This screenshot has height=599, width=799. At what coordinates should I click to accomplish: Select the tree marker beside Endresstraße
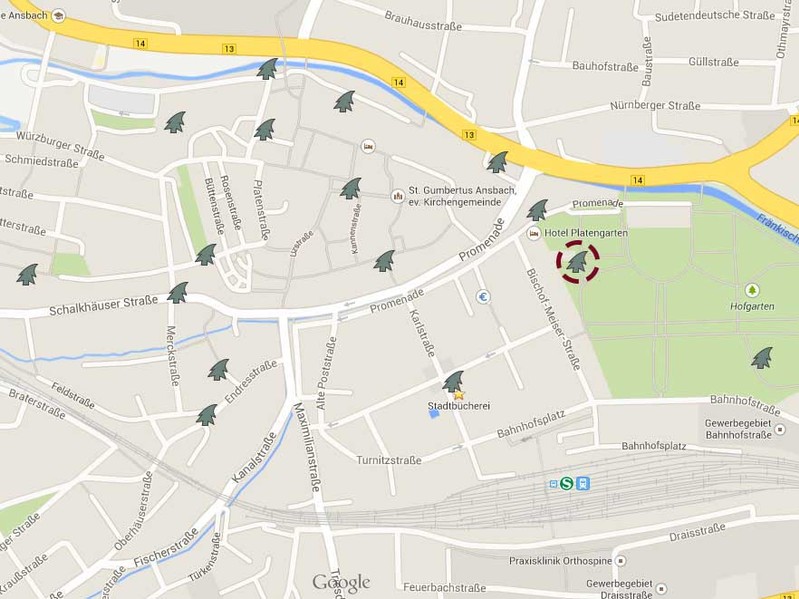point(219,370)
